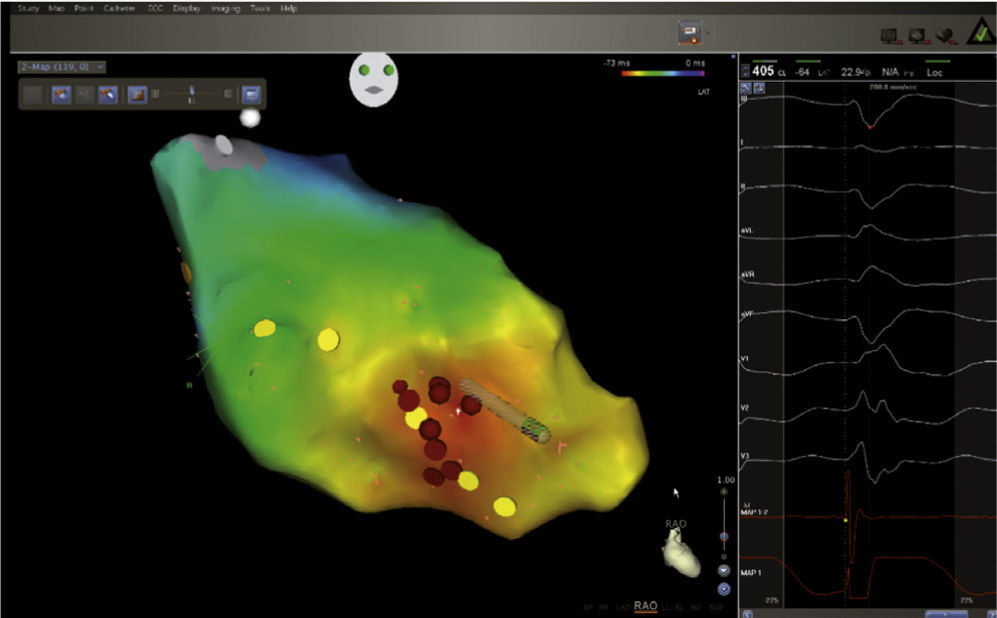Switch to the SUP view orientation
Image resolution: width=997 pixels, height=618 pixels.
coord(715,606)
